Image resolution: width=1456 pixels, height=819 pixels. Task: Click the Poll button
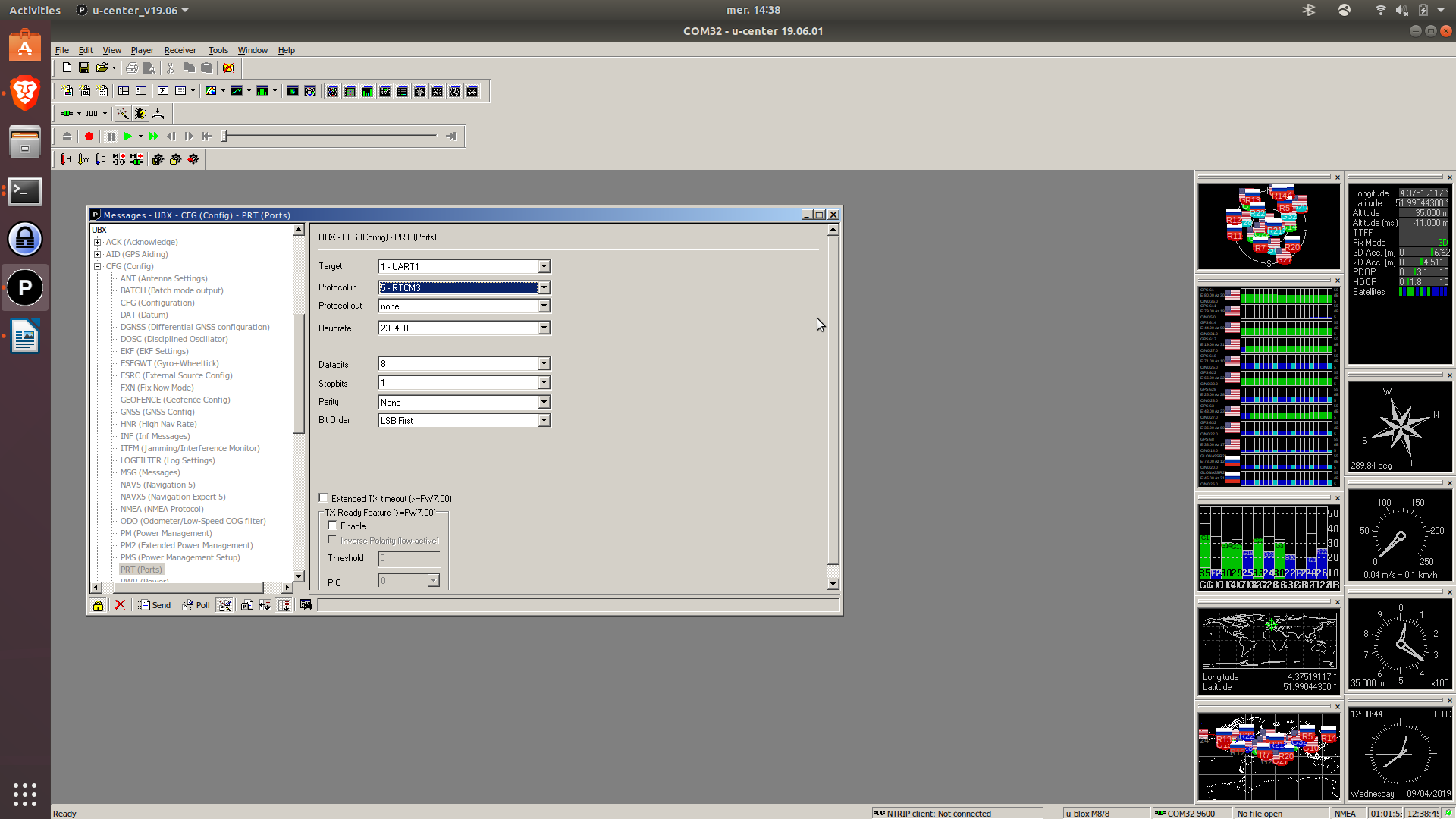pos(196,605)
